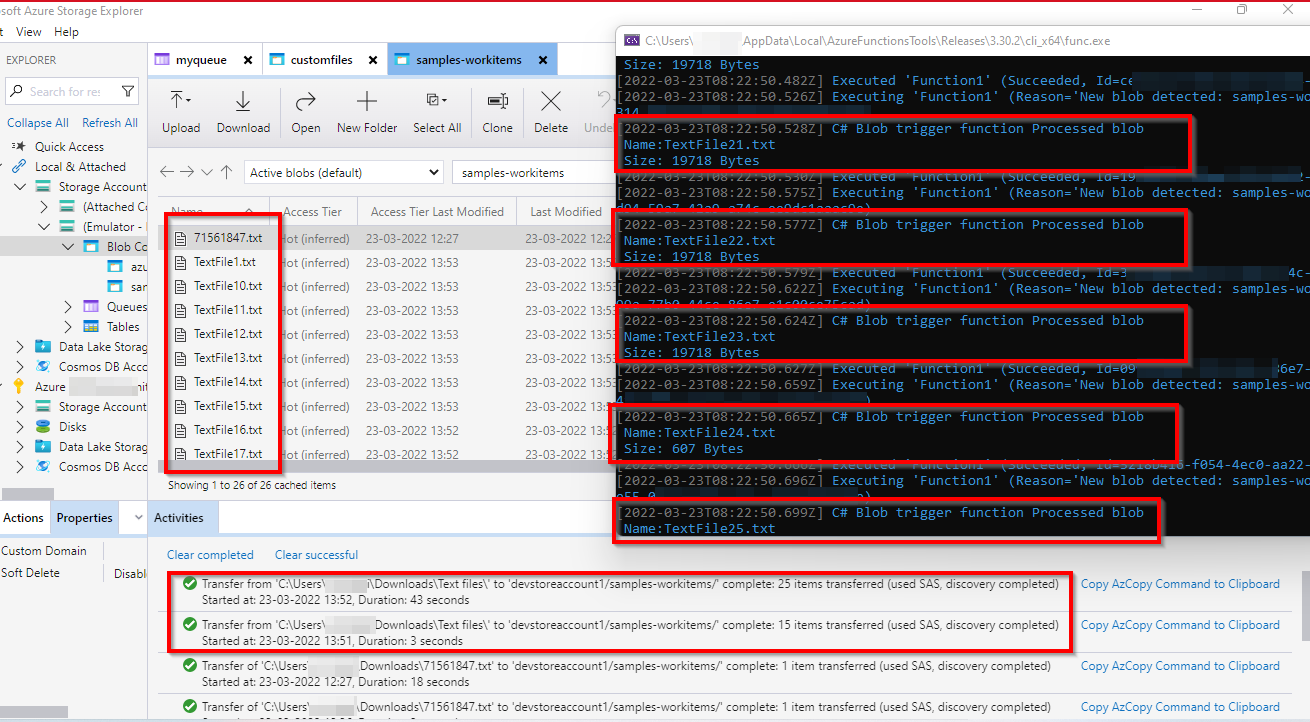Collapse the Blob Containers node arrow

68,247
